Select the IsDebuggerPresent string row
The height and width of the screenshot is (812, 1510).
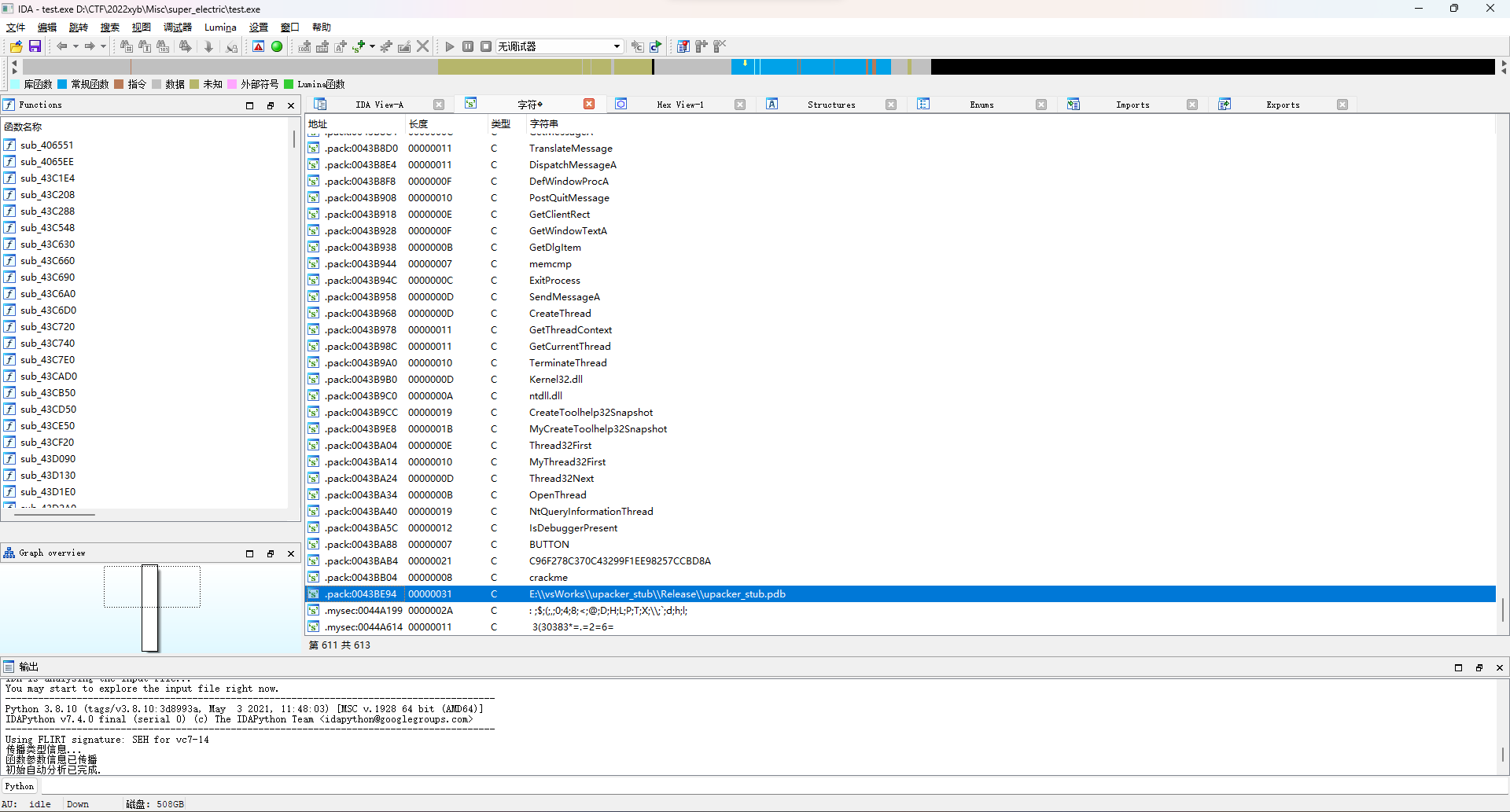tap(900, 527)
